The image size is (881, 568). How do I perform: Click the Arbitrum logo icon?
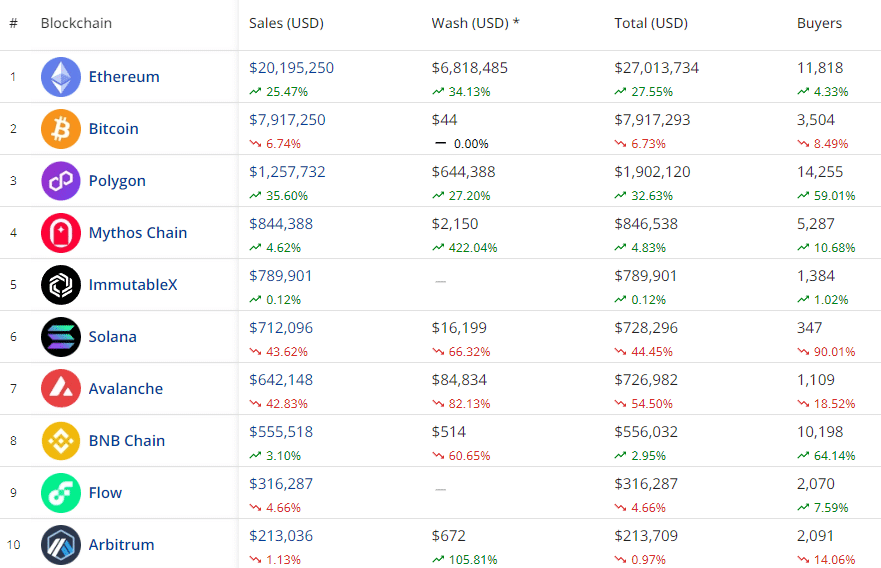click(x=61, y=545)
